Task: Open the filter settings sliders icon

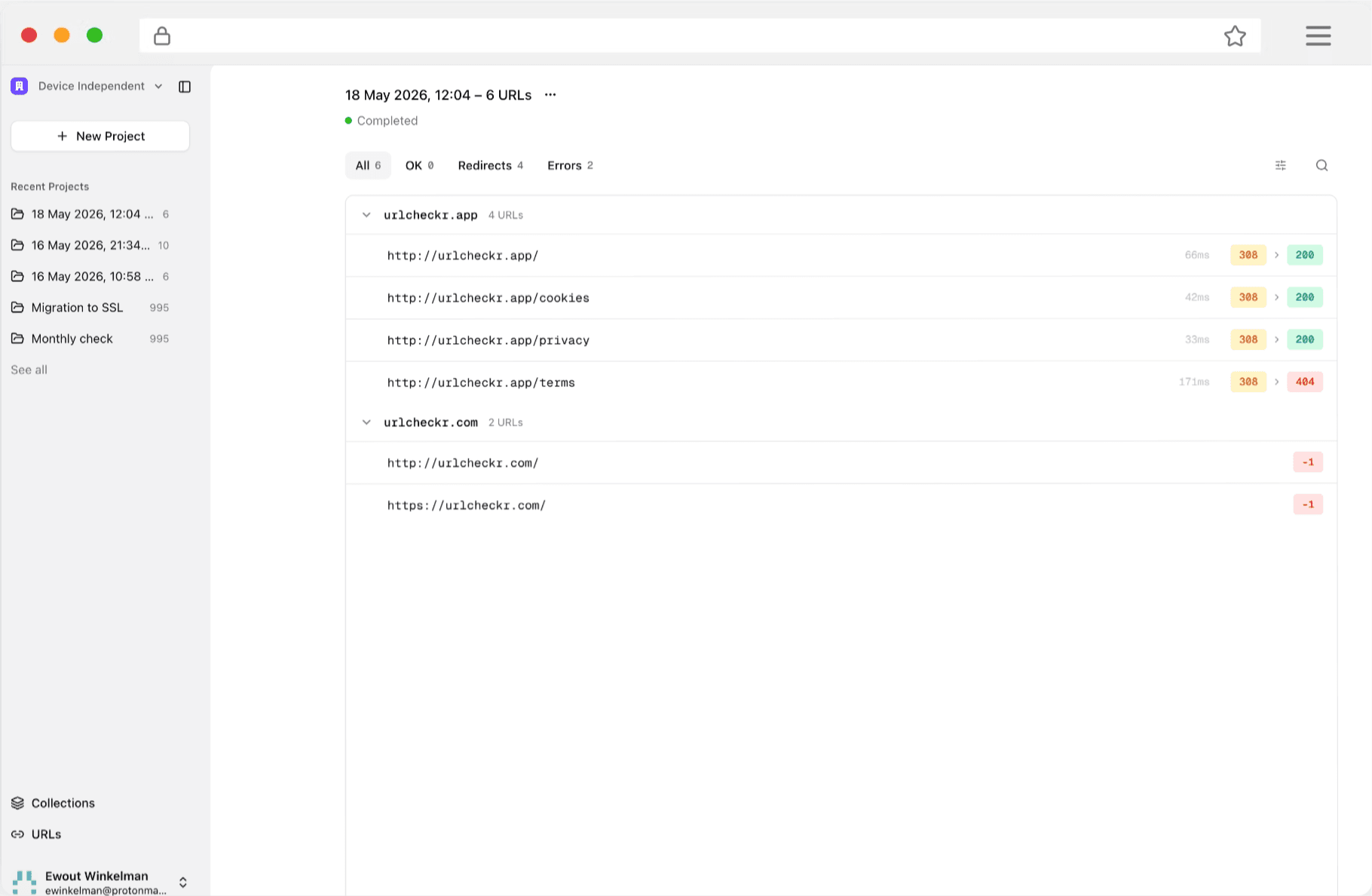Action: pyautogui.click(x=1281, y=165)
